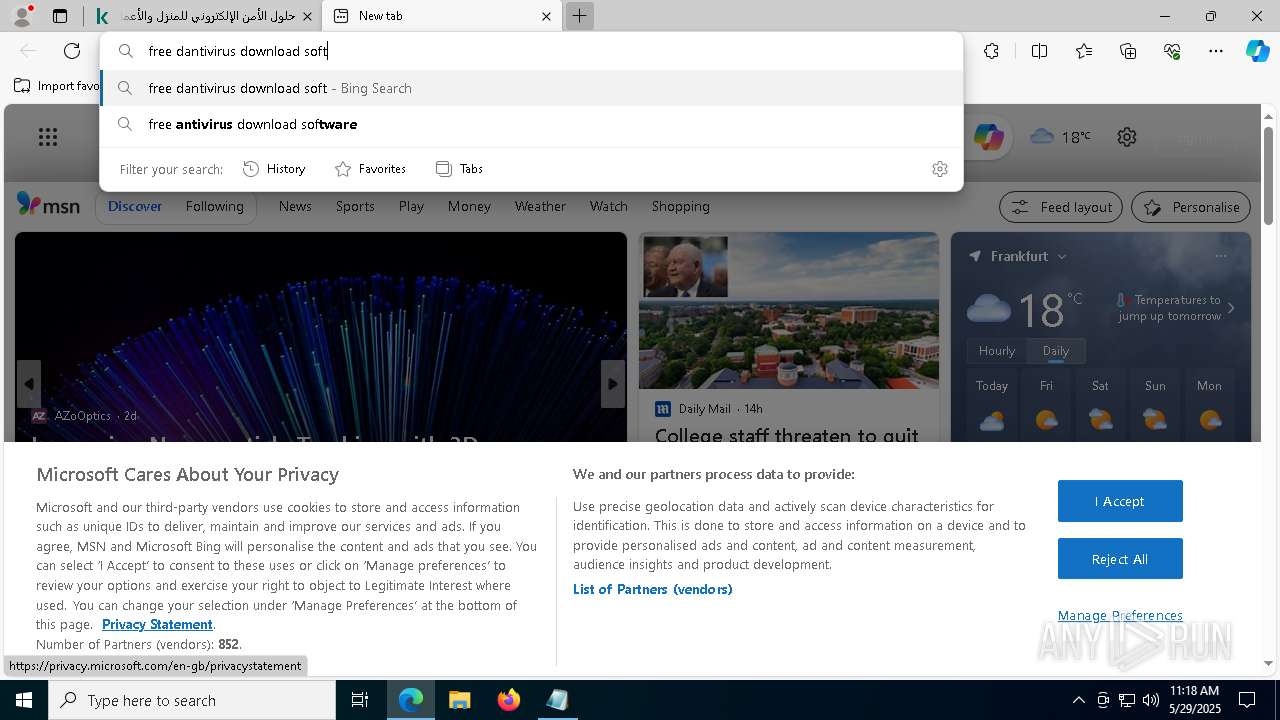Open Microsoft Edge taskbar icon
This screenshot has height=720, width=1280.
tap(411, 700)
